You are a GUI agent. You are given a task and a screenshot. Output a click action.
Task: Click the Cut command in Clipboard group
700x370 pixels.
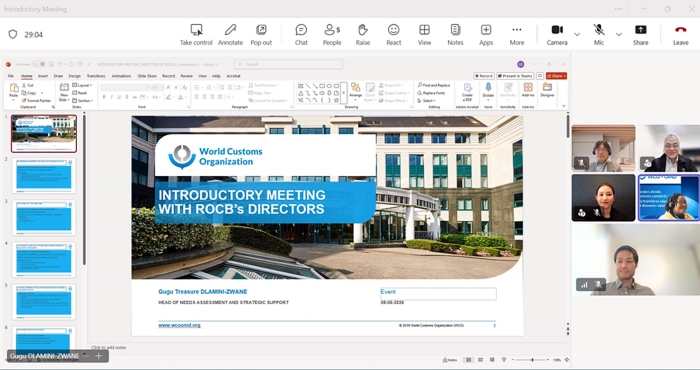[28, 85]
